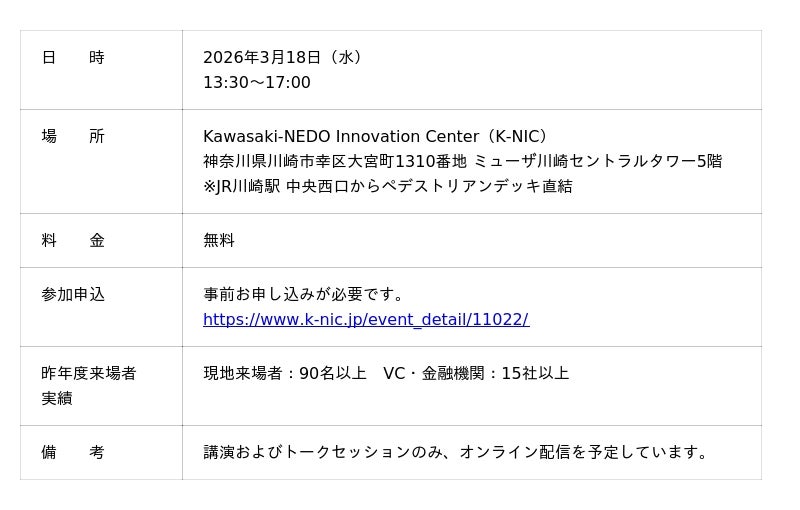The height and width of the screenshot is (510, 800).
Task: Click the VC・金融機関：15社以上 text
Action: [x=476, y=374]
